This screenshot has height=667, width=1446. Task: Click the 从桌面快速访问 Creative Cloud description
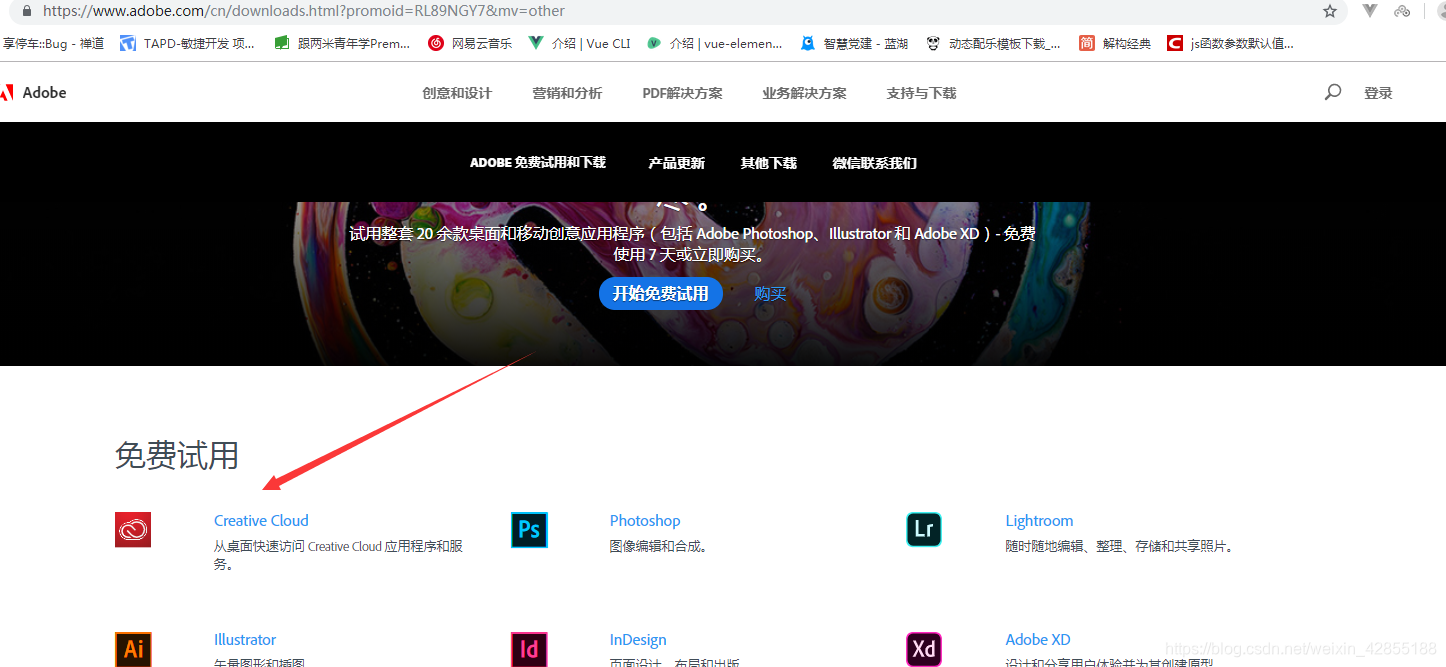[x=338, y=555]
